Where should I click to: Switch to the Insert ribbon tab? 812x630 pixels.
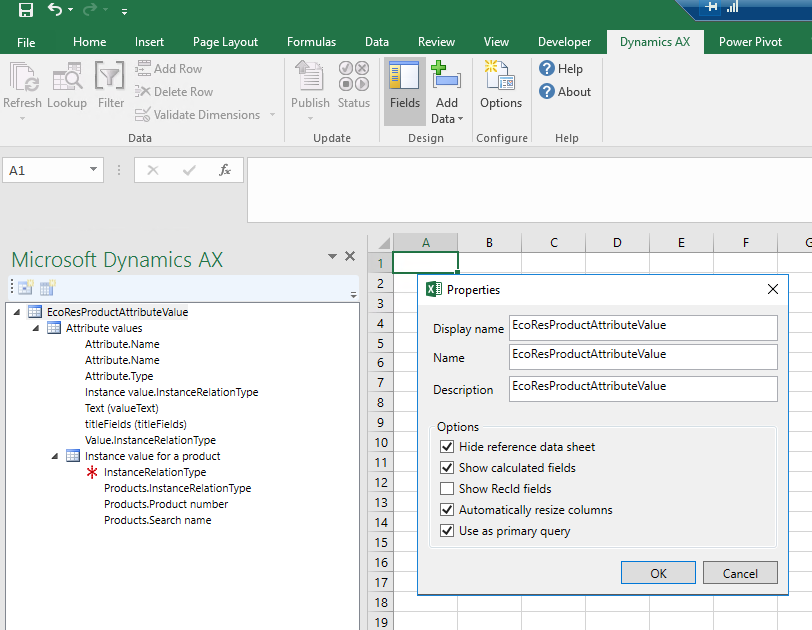(x=149, y=42)
